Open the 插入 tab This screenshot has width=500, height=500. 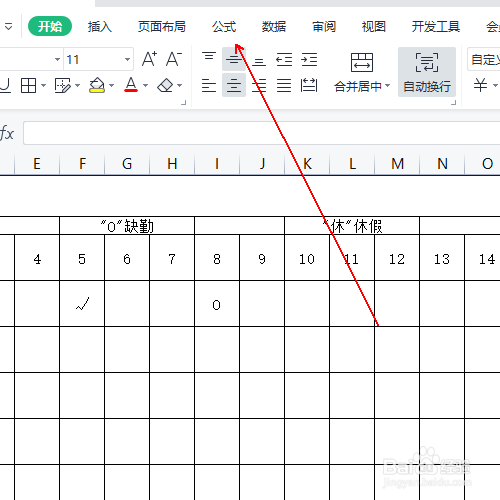(x=99, y=26)
